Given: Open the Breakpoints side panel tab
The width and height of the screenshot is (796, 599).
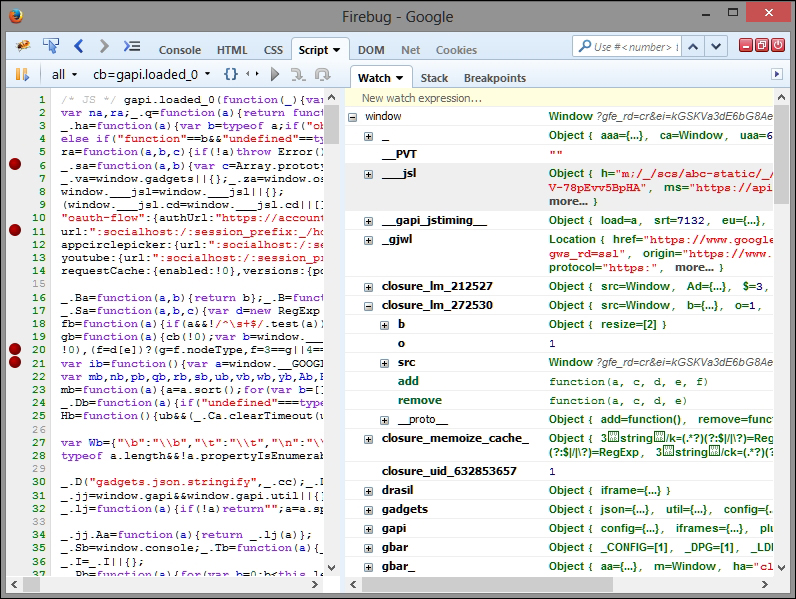Looking at the screenshot, I should click(495, 78).
